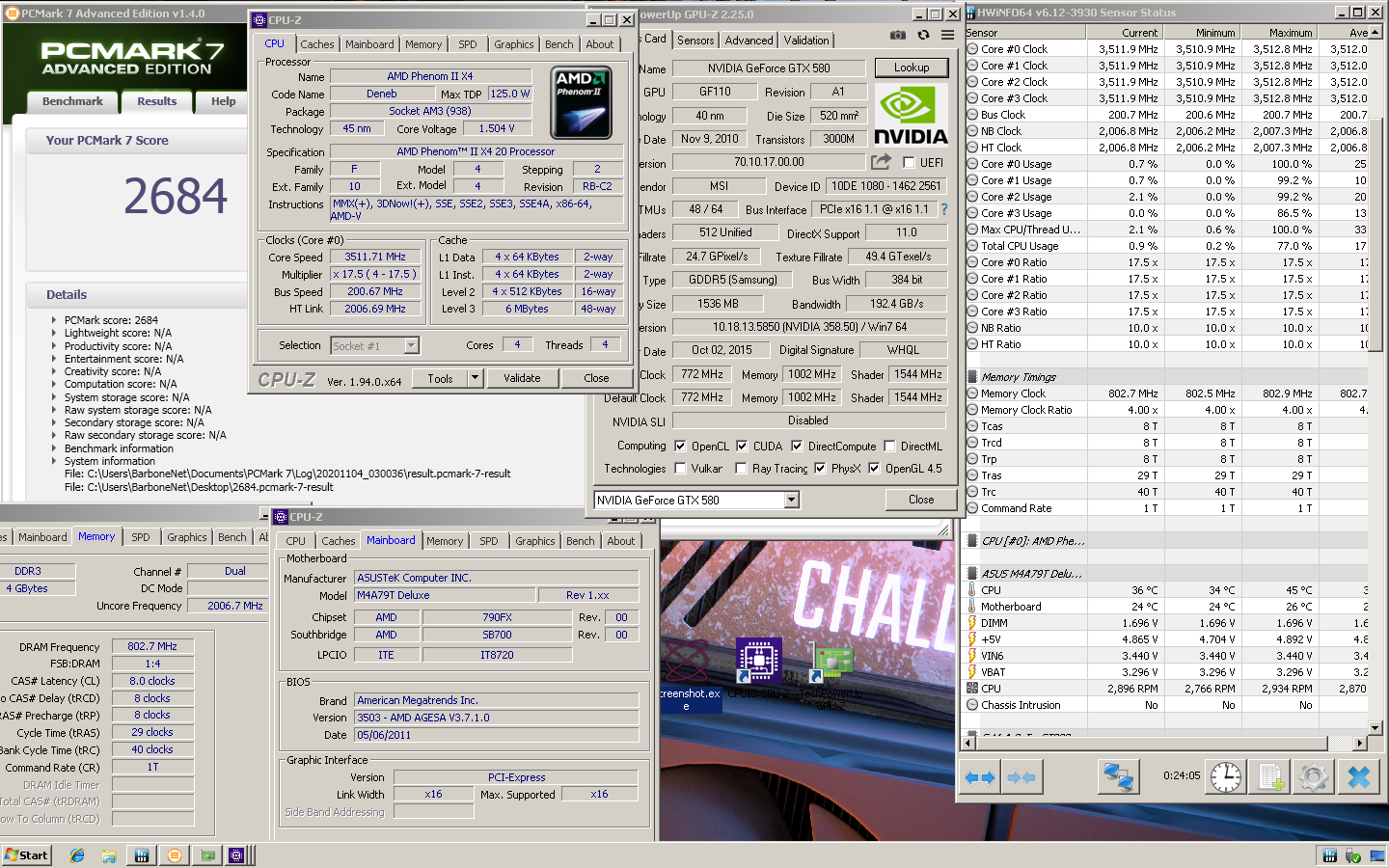Open HWiNFO remote network computers button
1389x868 pixels.
coord(1118,777)
